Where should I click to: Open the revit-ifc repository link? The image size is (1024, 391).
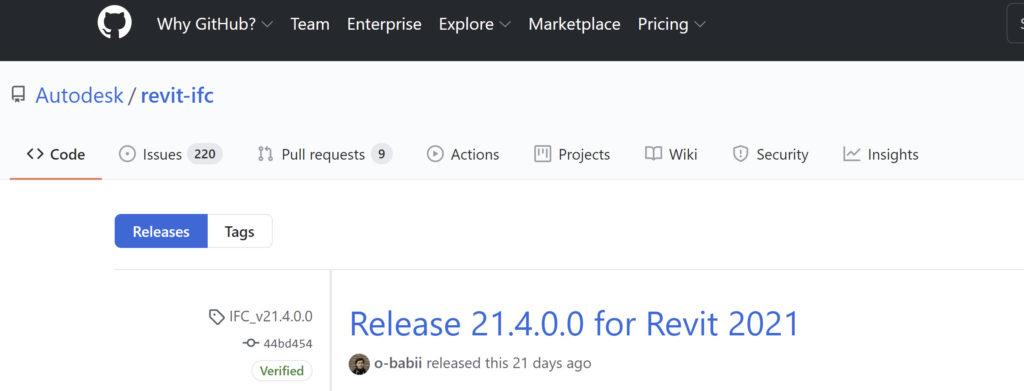point(177,96)
